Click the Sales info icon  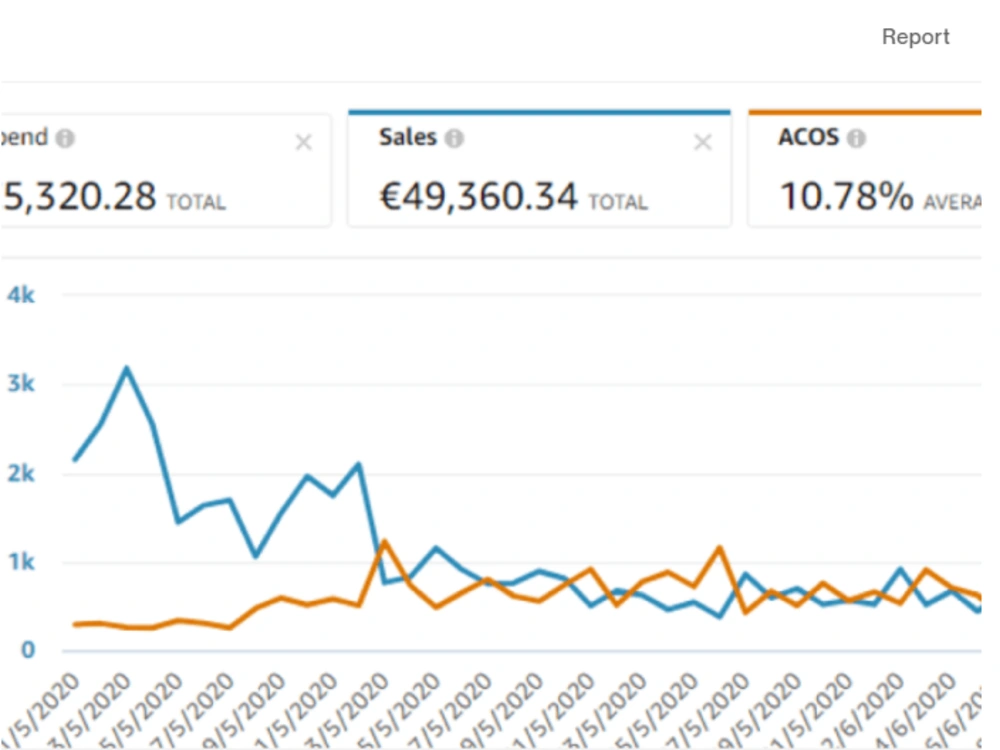(454, 138)
